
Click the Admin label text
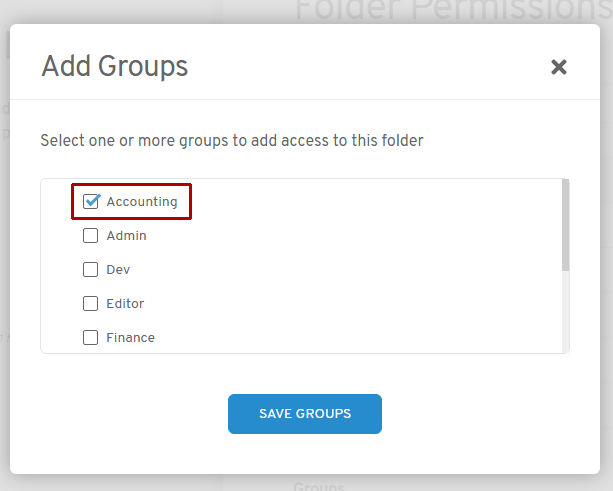point(126,236)
